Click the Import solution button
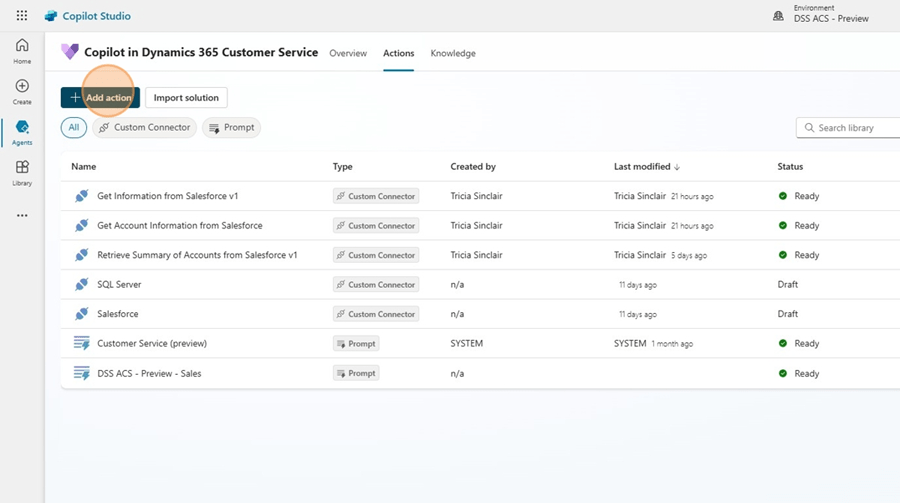900x503 pixels. 186,97
